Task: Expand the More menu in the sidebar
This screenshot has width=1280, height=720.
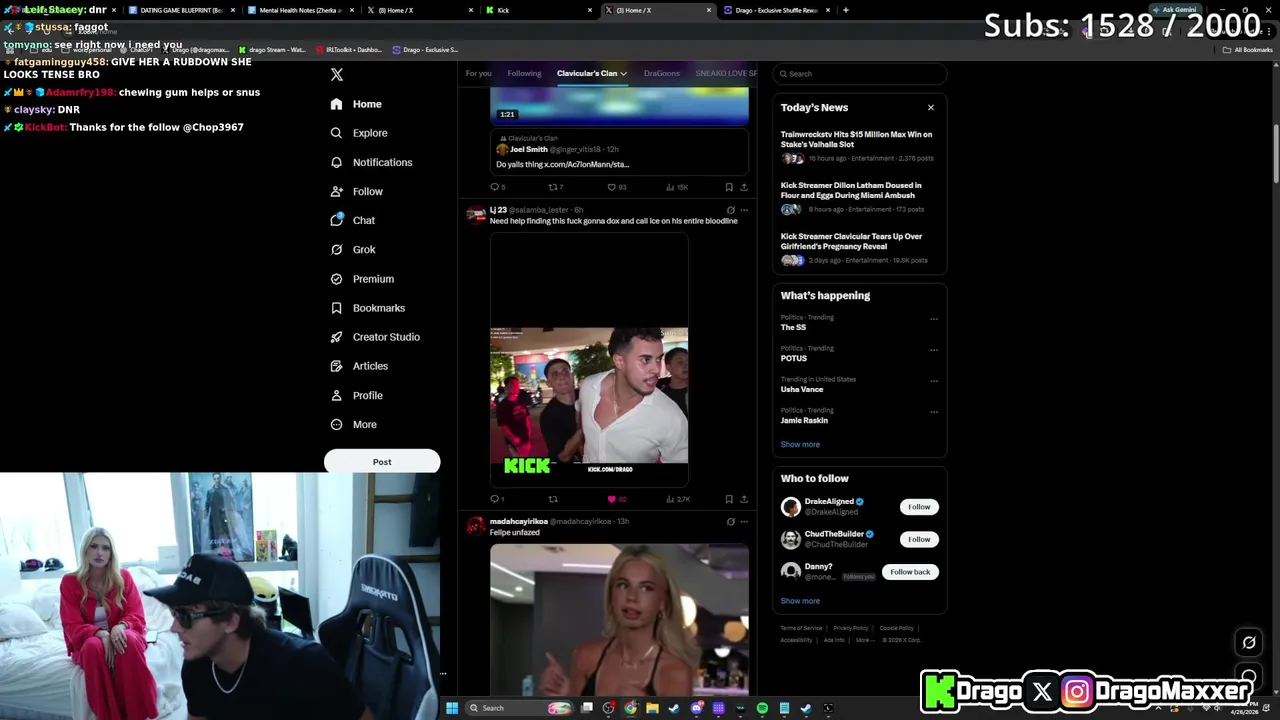Action: pyautogui.click(x=354, y=424)
